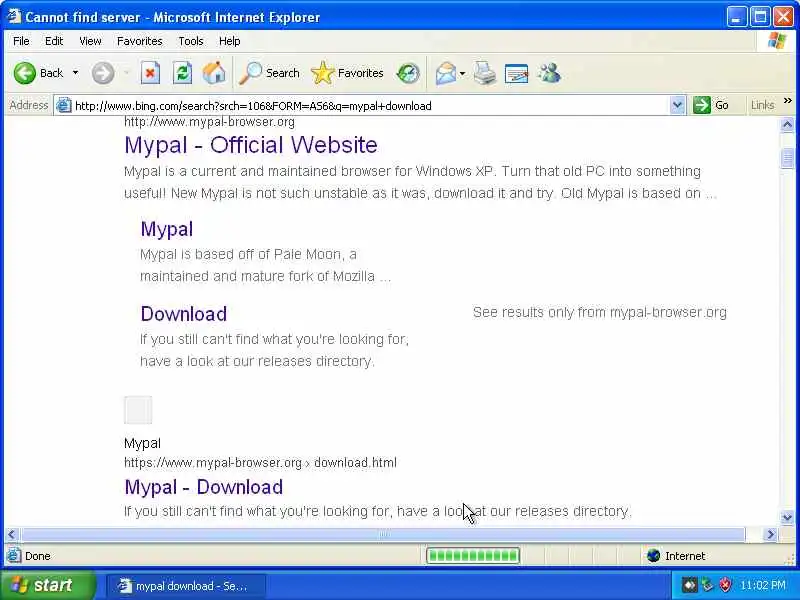Go back with the Back arrow
800x600 pixels.
point(38,73)
